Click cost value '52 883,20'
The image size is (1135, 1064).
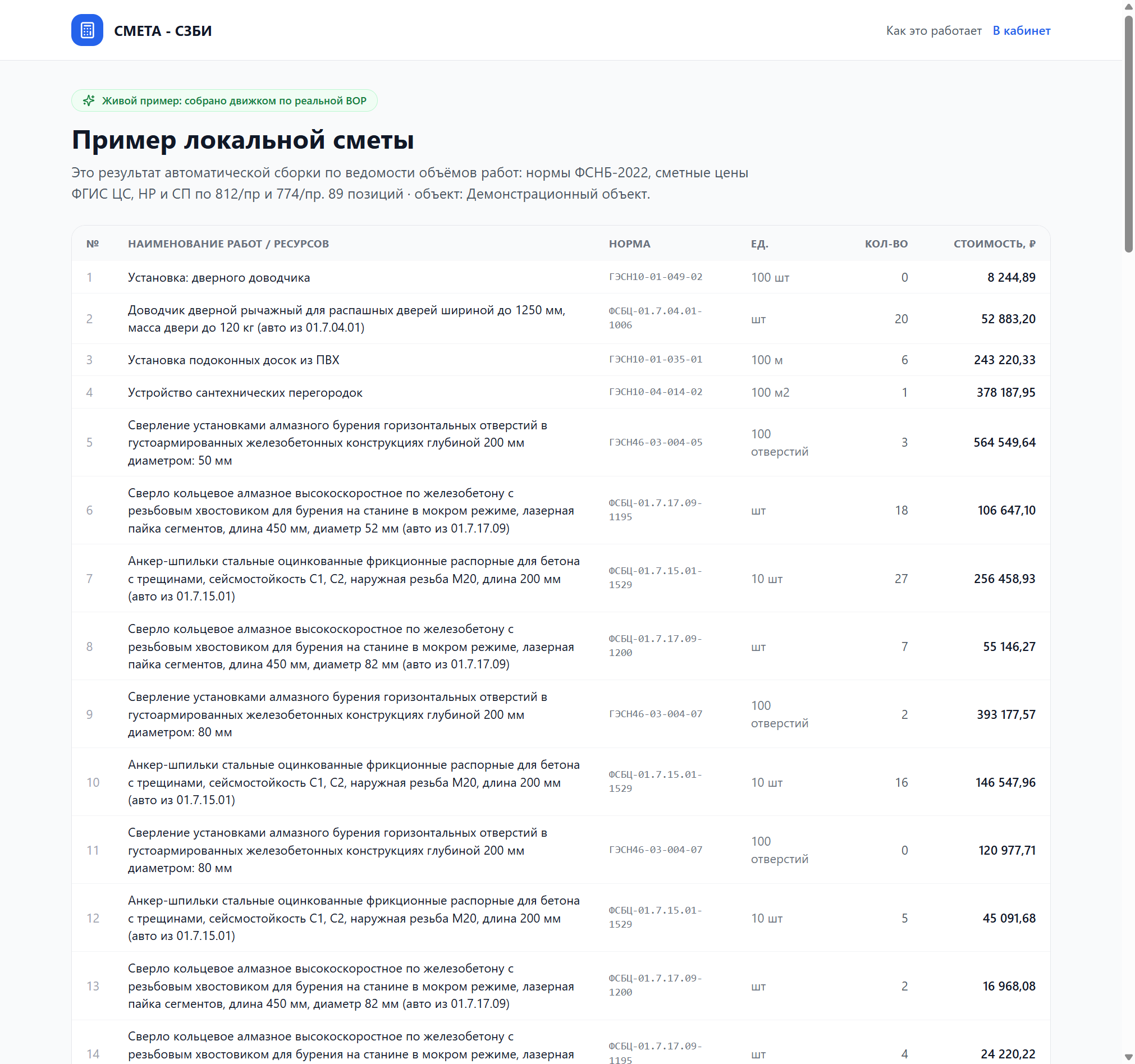tap(1008, 319)
